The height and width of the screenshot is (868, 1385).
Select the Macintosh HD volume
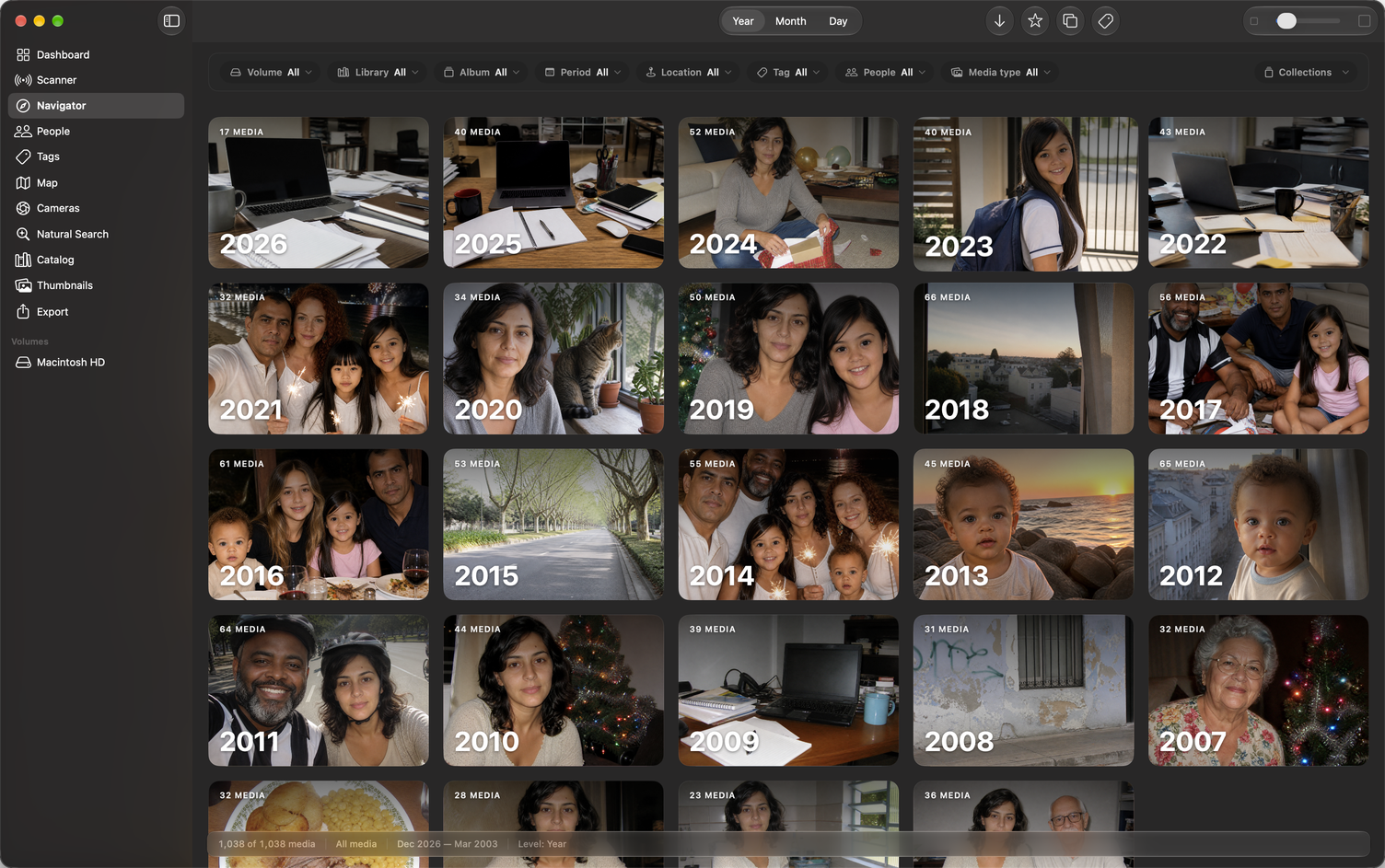(96, 363)
